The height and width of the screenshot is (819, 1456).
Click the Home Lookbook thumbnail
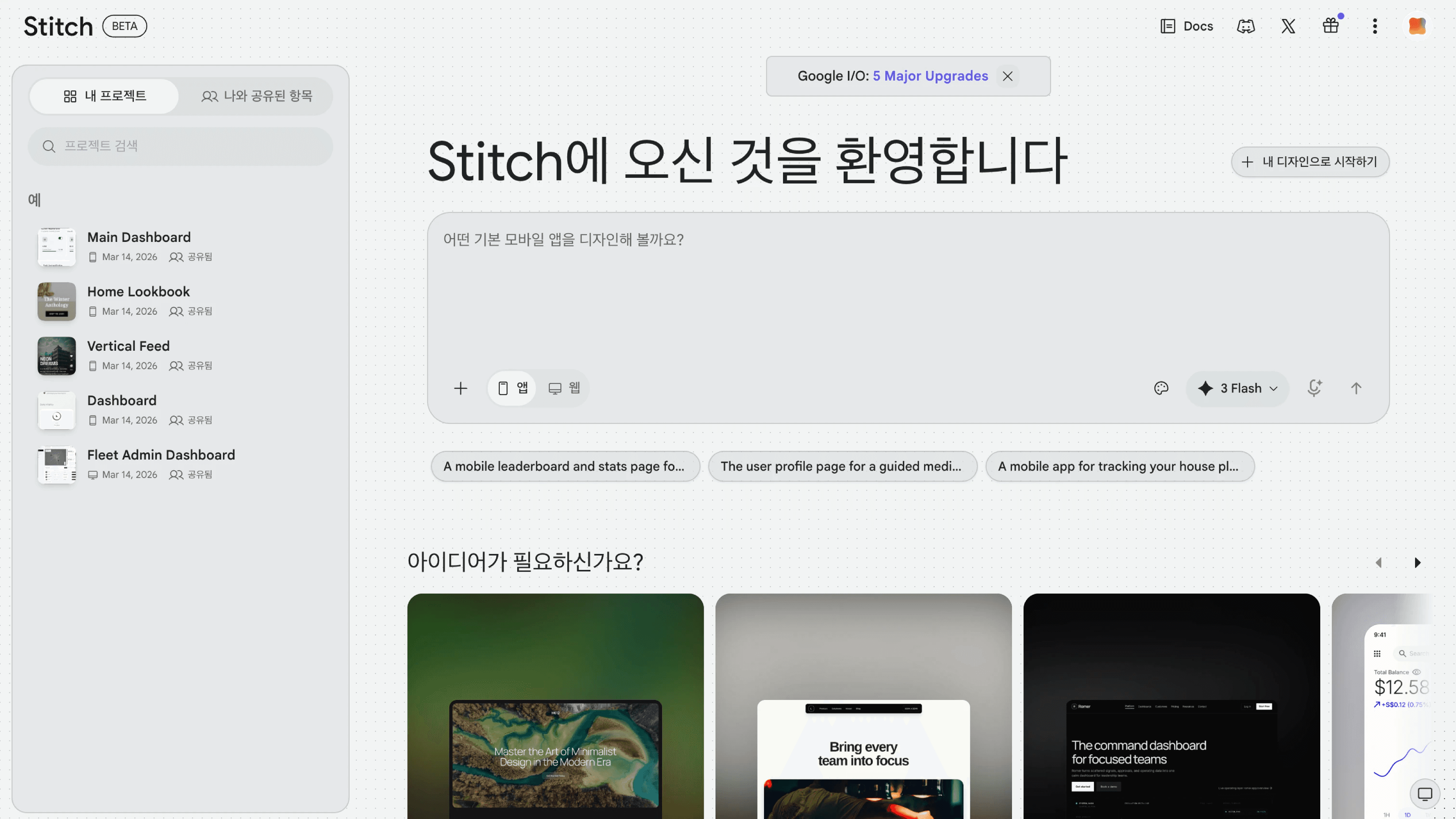[x=56, y=301]
